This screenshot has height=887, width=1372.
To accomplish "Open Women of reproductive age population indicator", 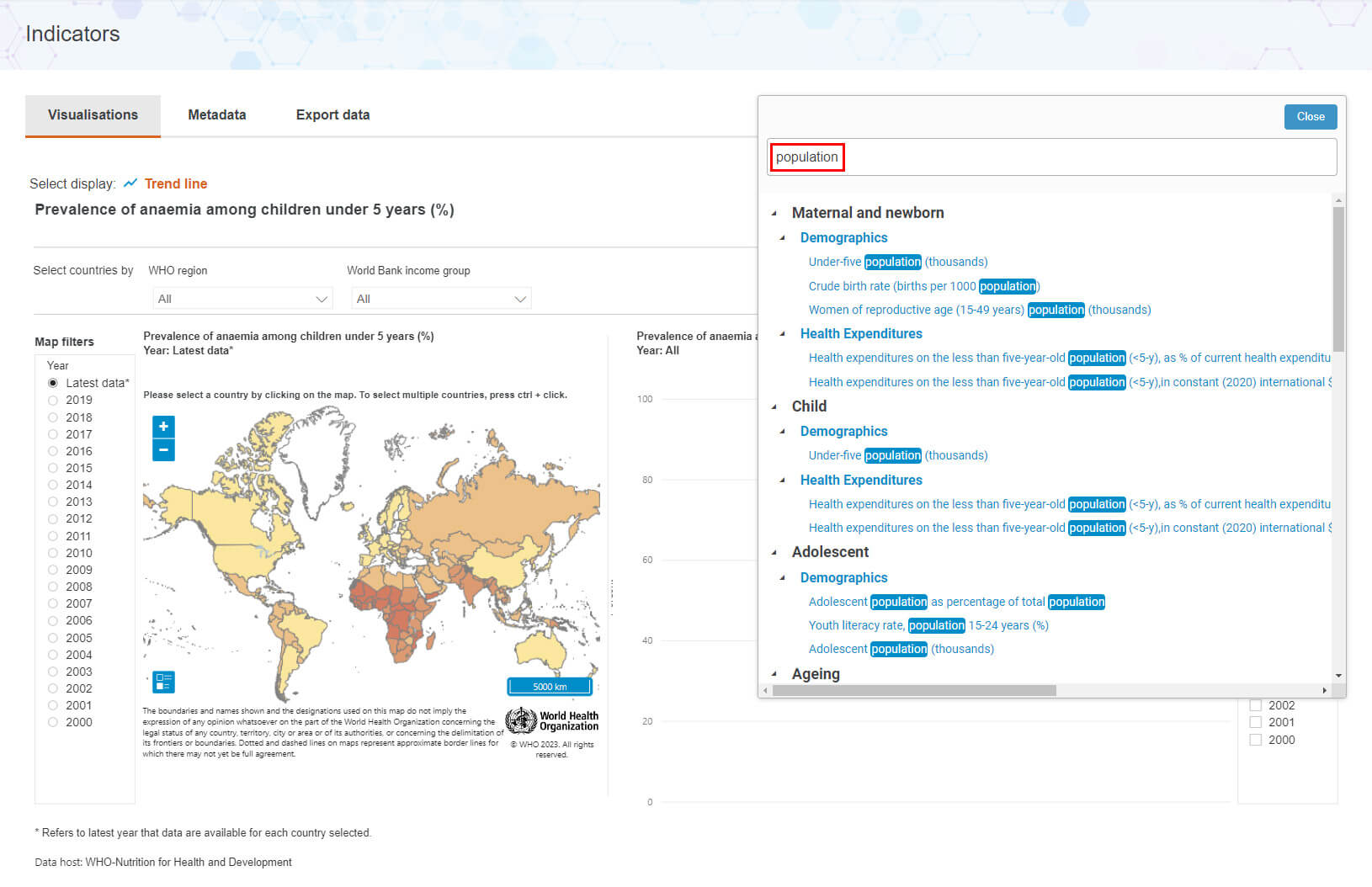I will click(x=980, y=310).
